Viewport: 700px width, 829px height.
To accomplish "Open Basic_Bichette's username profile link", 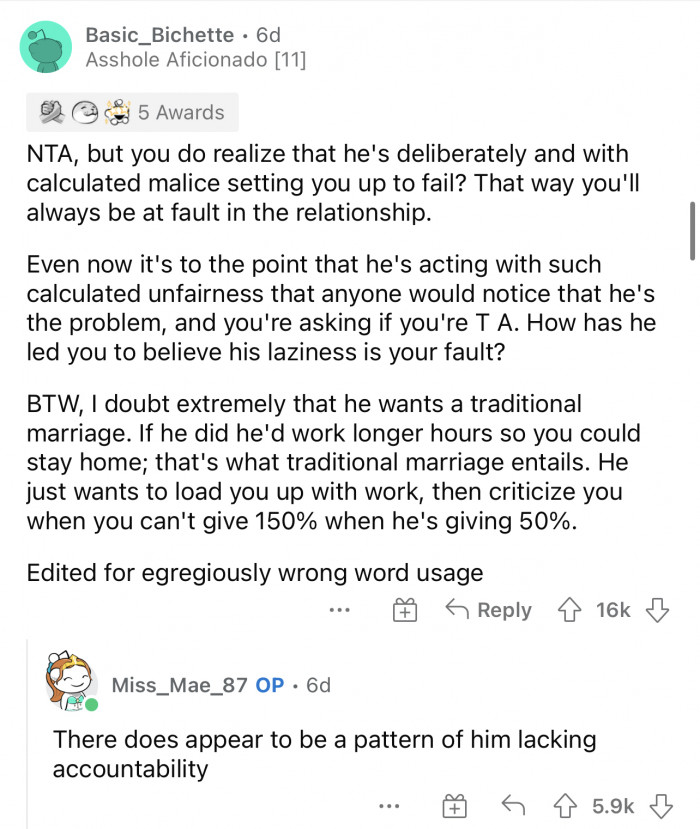I will pos(160,35).
